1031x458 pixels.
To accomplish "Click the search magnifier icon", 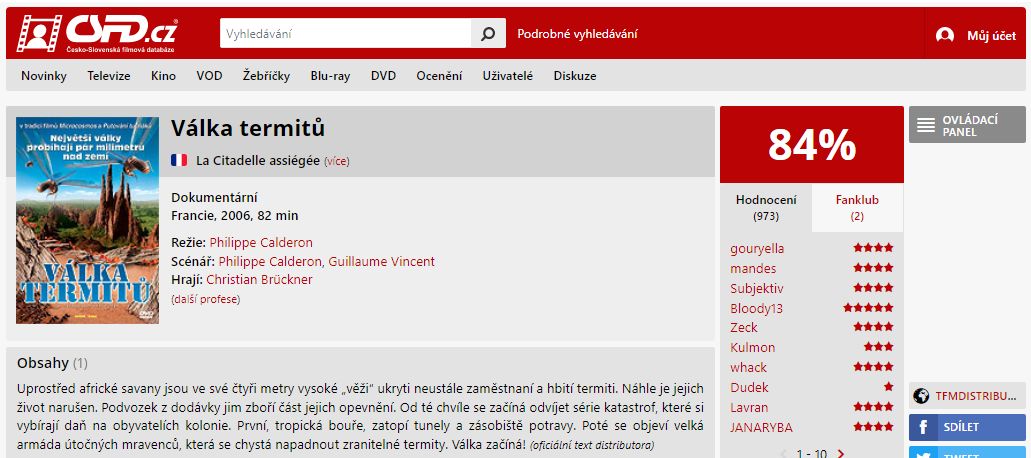I will (488, 34).
